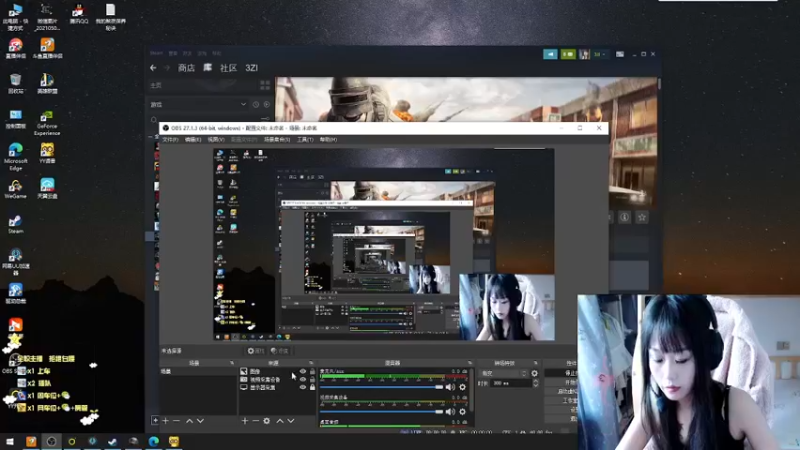Viewport: 800px width, 450px height.
Task: Open Steam account name dropdown
Action: coord(599,54)
